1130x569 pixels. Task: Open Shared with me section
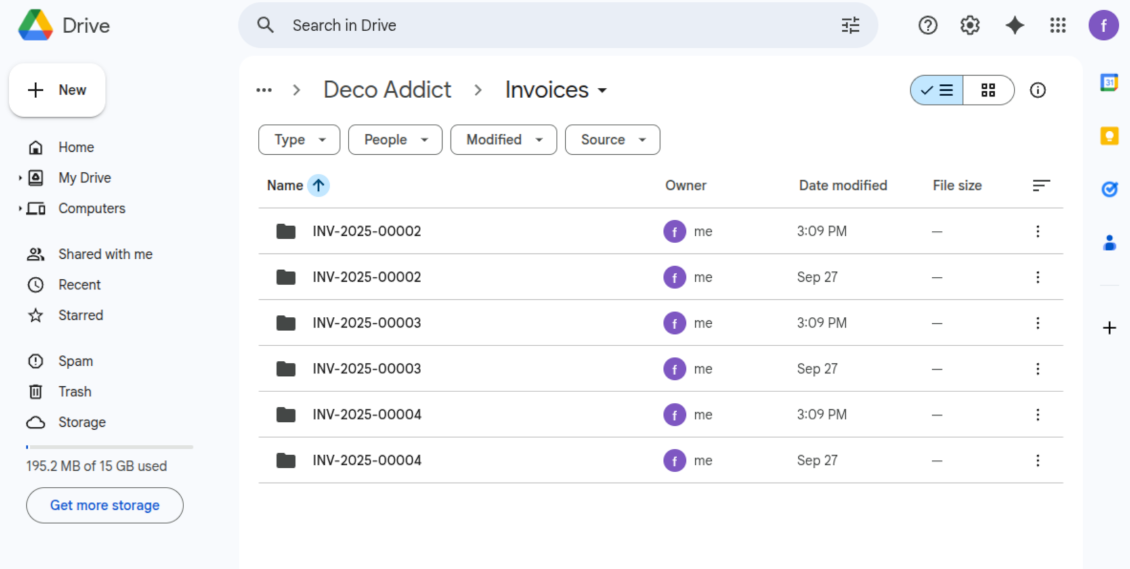point(105,254)
